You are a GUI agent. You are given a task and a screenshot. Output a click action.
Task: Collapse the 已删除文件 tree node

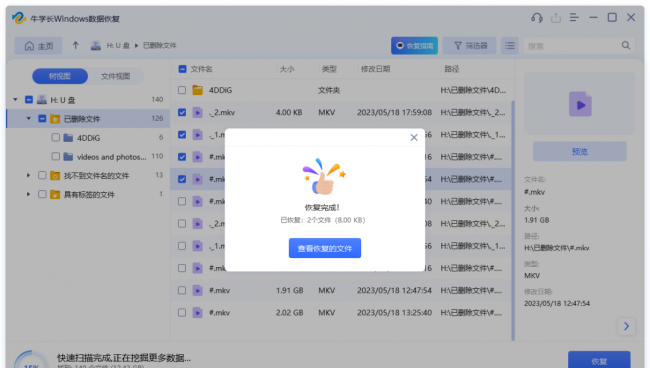(x=29, y=119)
